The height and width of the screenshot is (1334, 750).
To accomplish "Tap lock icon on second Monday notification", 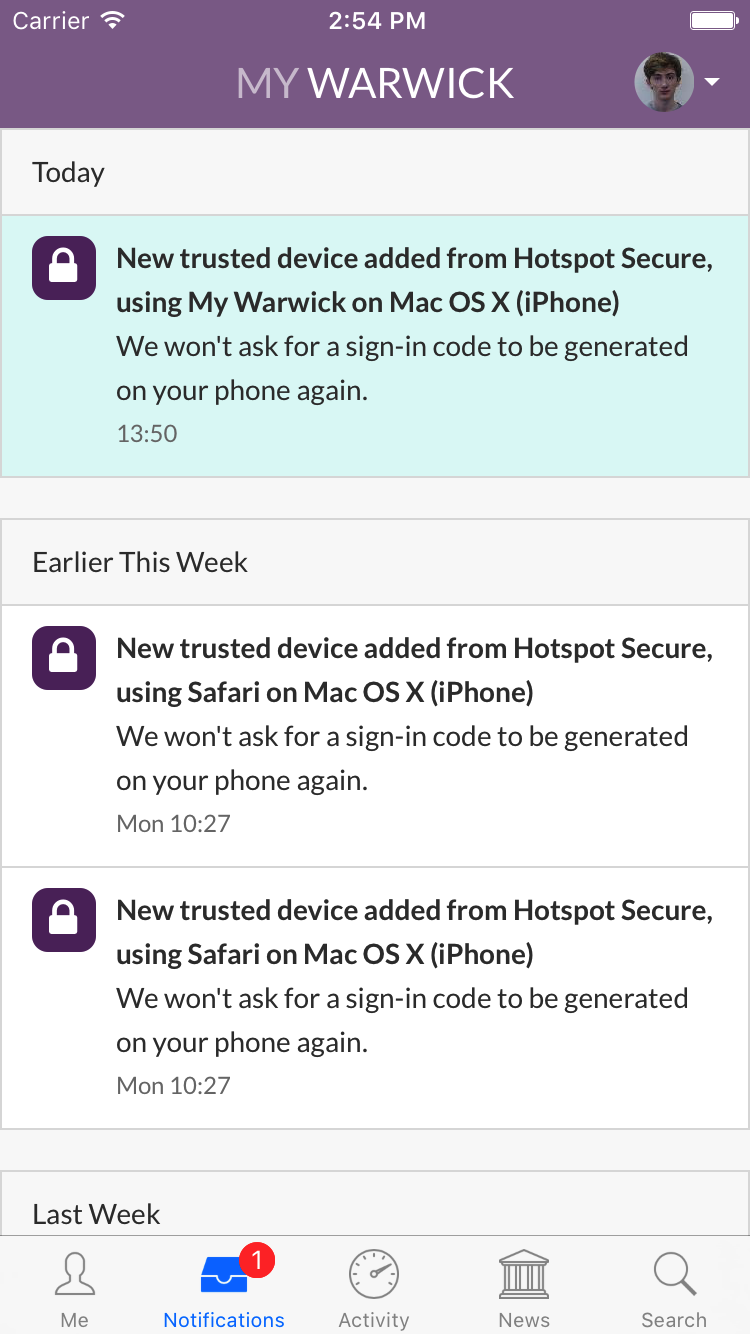I will tap(64, 920).
